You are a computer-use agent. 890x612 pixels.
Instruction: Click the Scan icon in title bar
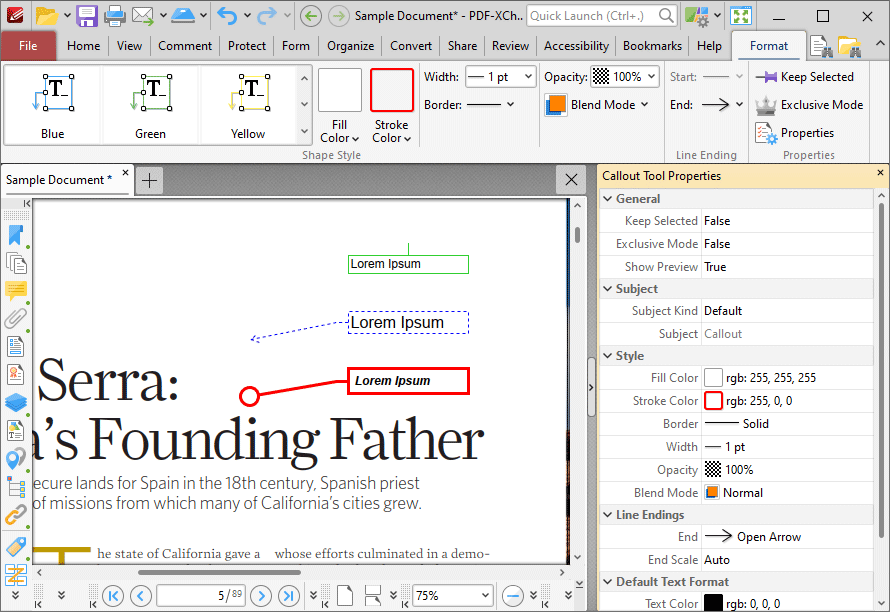183,15
